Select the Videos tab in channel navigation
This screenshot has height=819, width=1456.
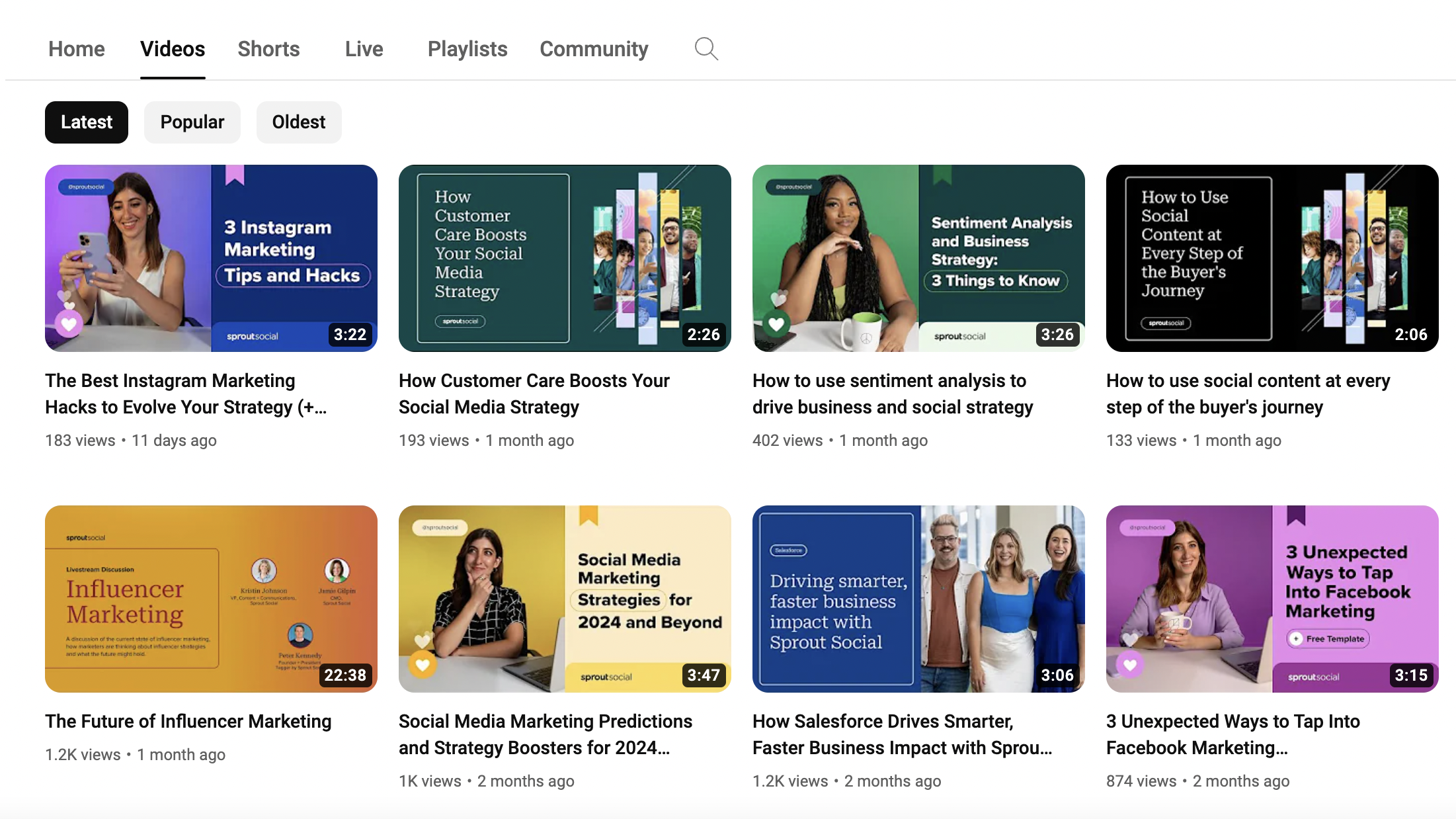click(172, 47)
